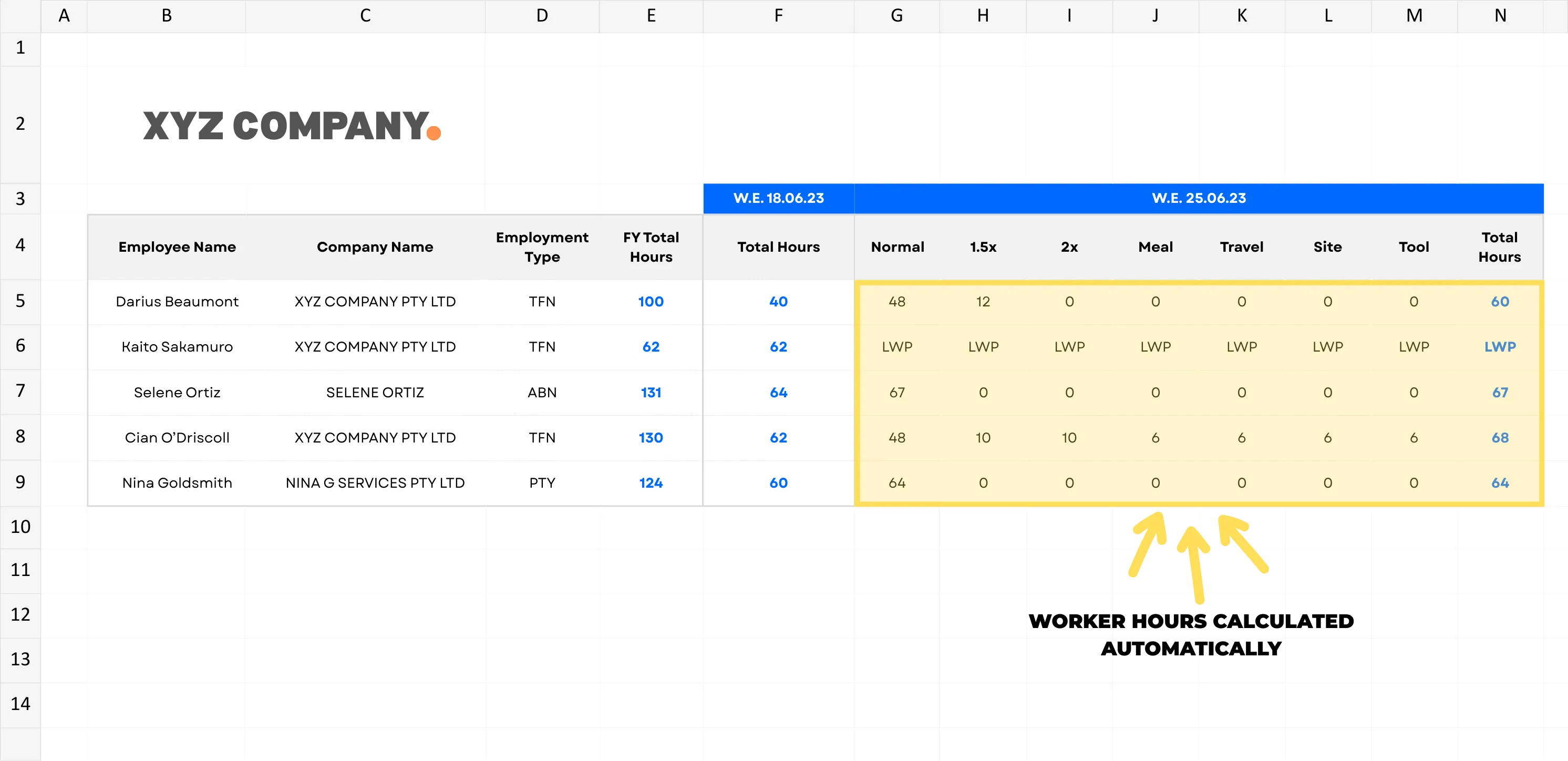Screen dimensions: 1568x761
Task: Select column L header
Action: [x=1327, y=16]
